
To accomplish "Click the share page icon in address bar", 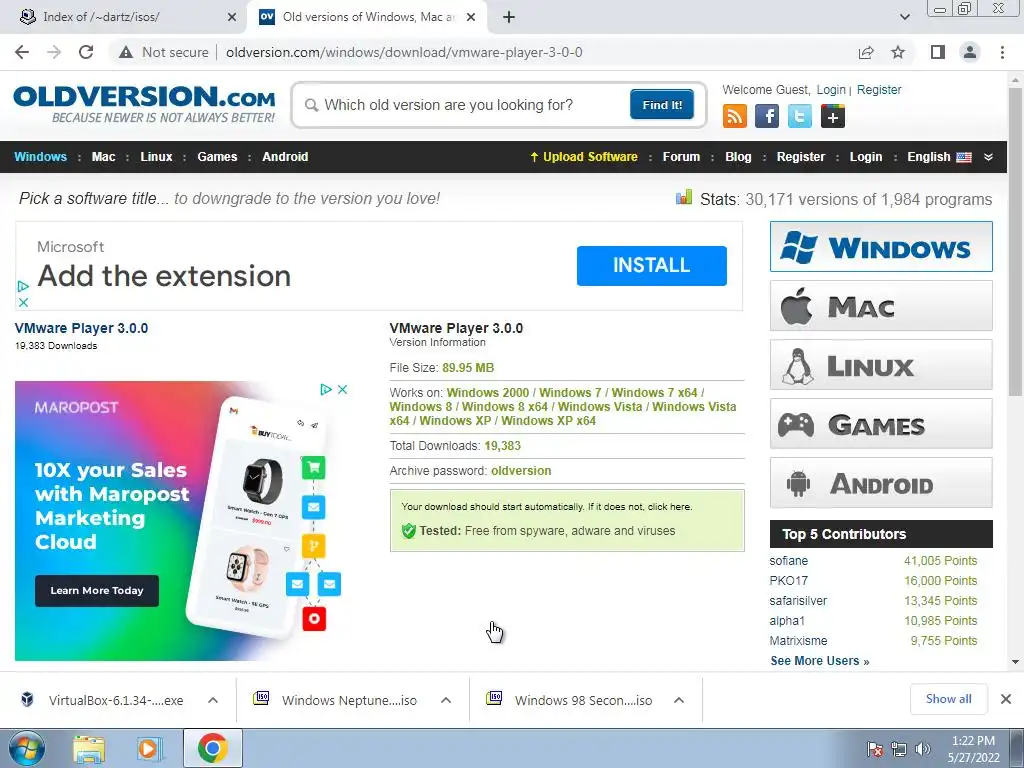I will [x=866, y=52].
